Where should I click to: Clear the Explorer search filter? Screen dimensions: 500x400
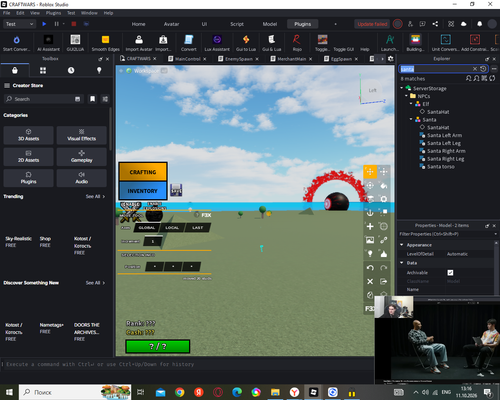tap(475, 69)
